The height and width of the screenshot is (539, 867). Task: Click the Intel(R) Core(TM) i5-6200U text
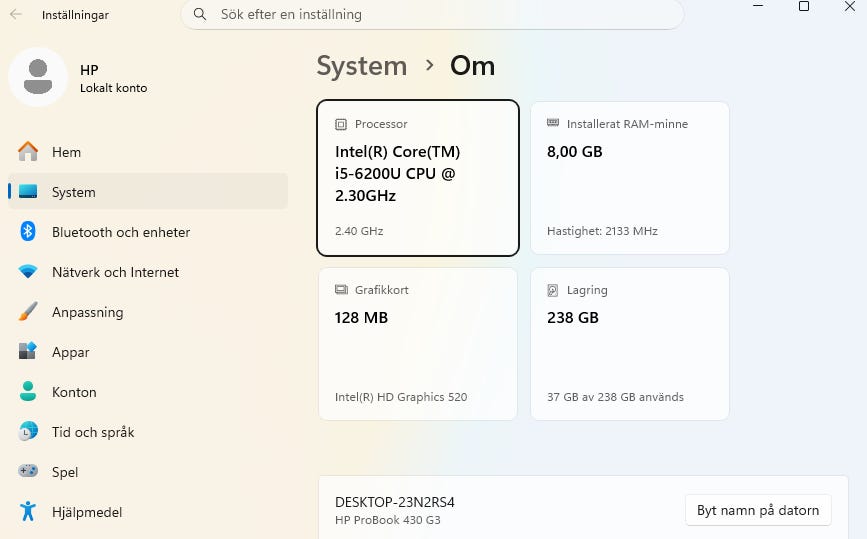(398, 174)
